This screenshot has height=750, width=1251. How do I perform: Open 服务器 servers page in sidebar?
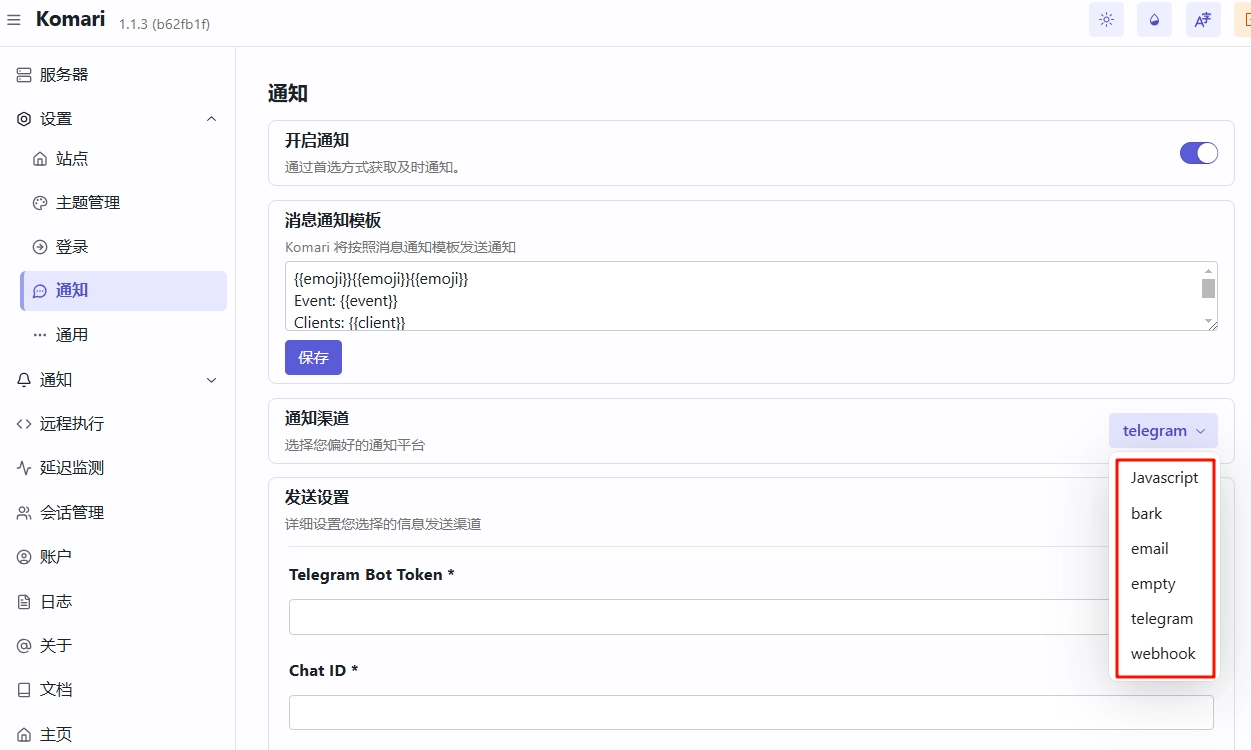(64, 75)
